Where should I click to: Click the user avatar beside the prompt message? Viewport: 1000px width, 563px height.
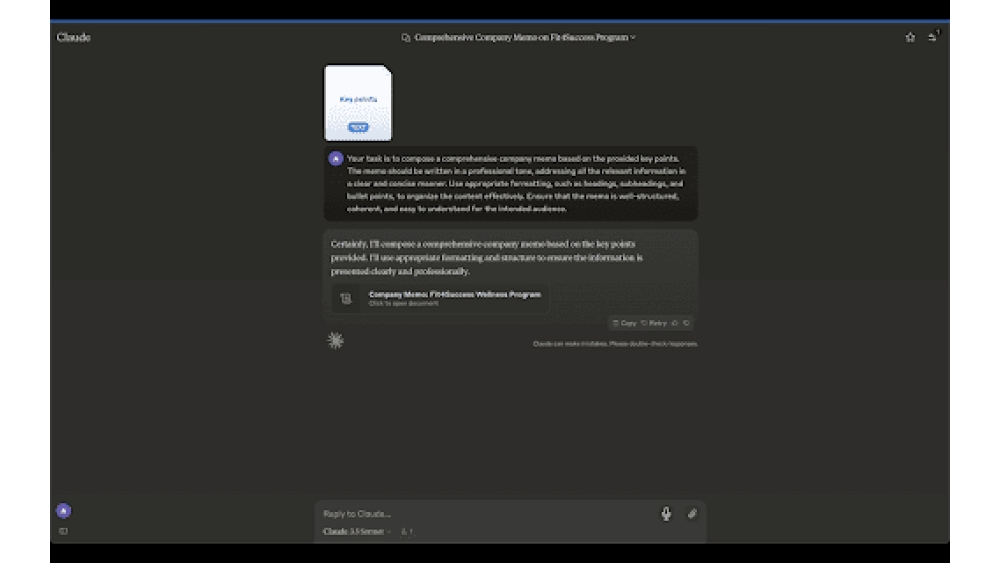(335, 159)
